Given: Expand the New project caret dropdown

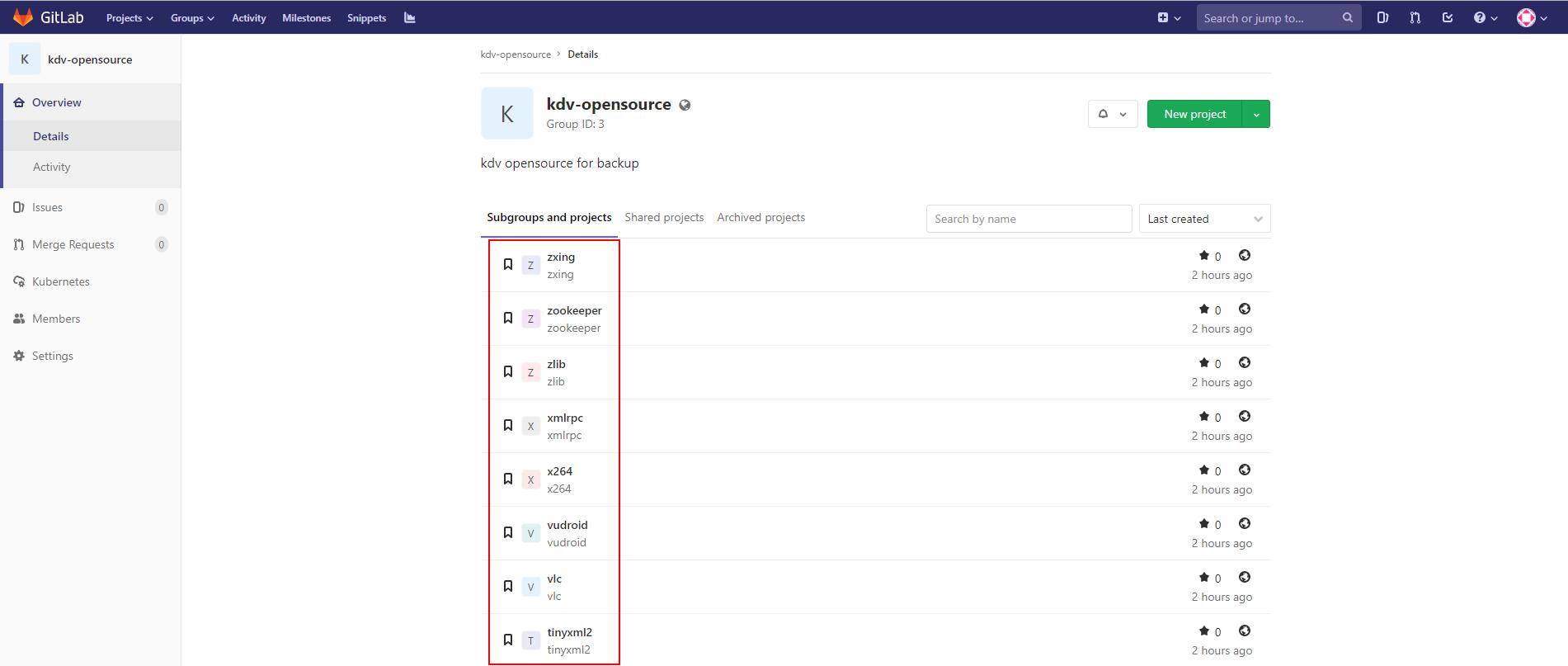Looking at the screenshot, I should [x=1256, y=114].
